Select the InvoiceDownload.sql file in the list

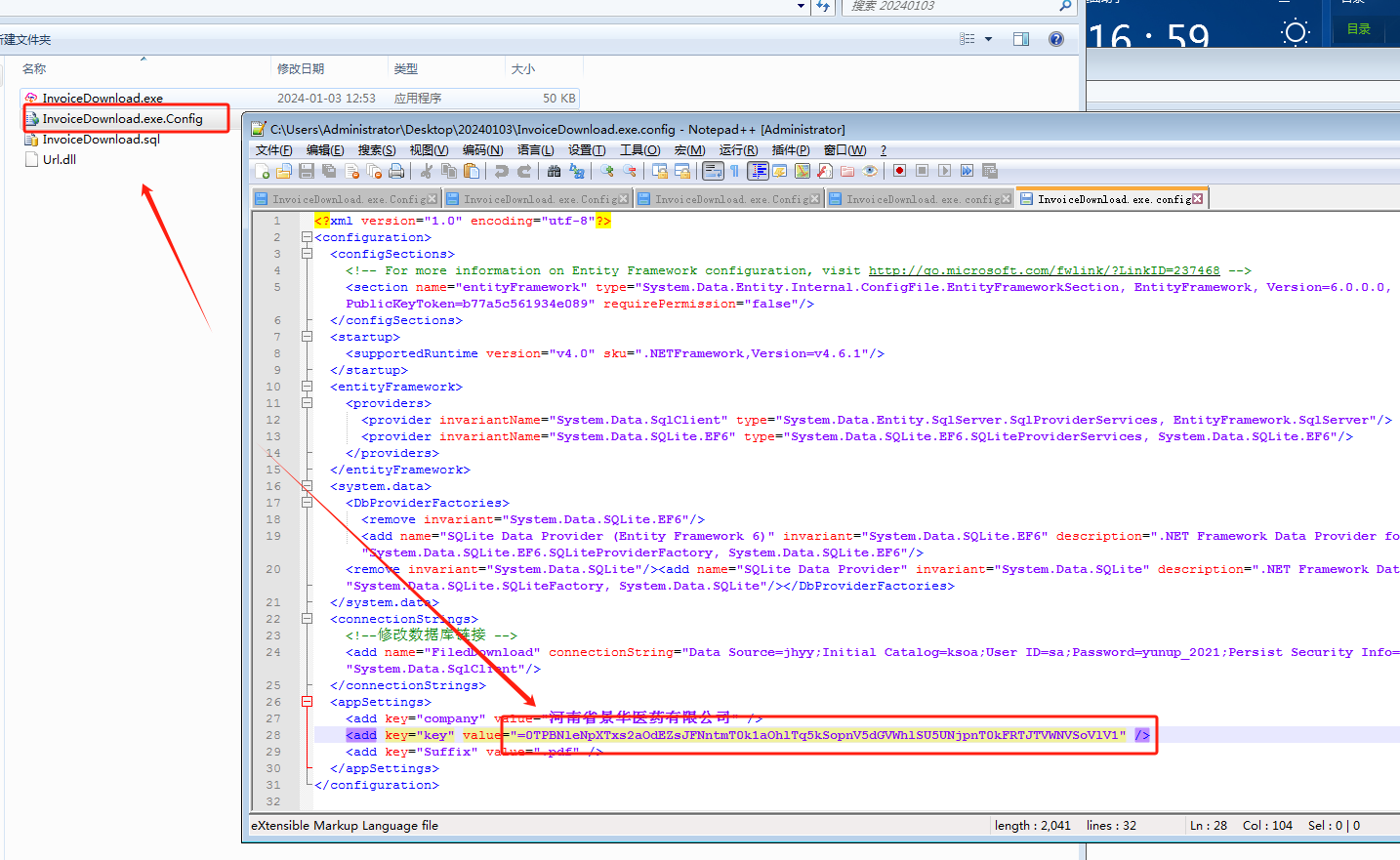point(101,140)
